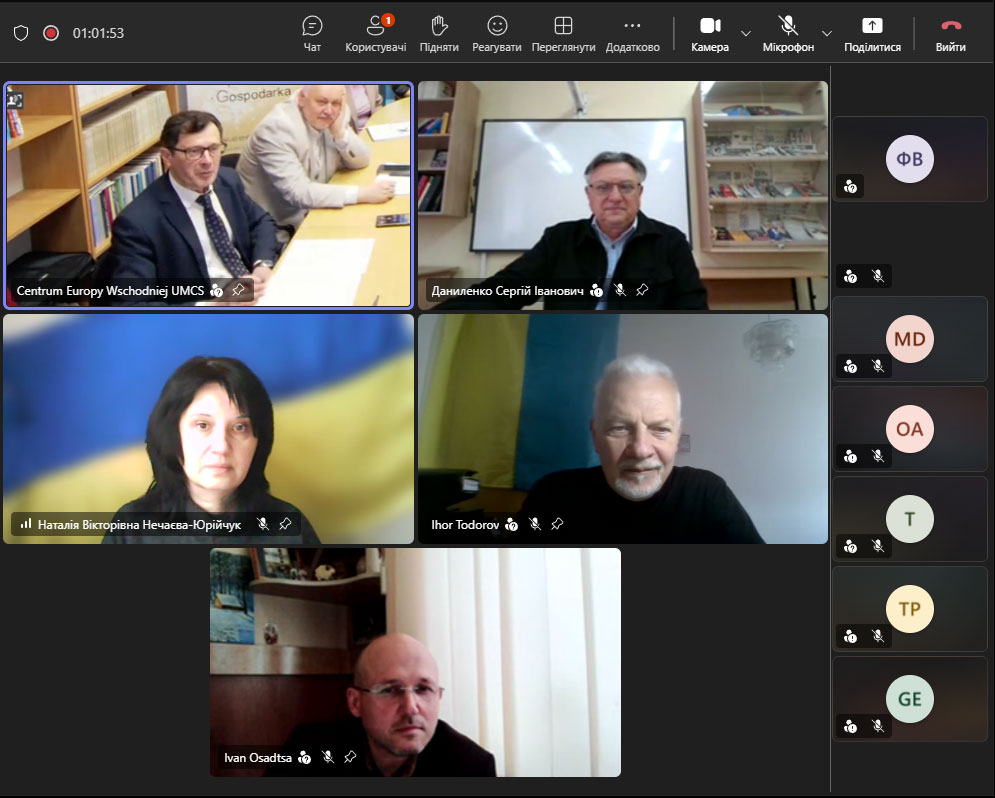Open the Користувачі participants list
The height and width of the screenshot is (798, 995).
[x=376, y=34]
